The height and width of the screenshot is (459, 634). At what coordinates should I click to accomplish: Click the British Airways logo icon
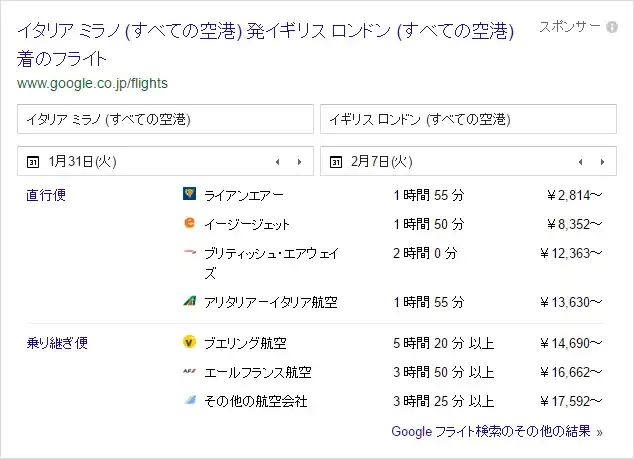click(x=190, y=252)
